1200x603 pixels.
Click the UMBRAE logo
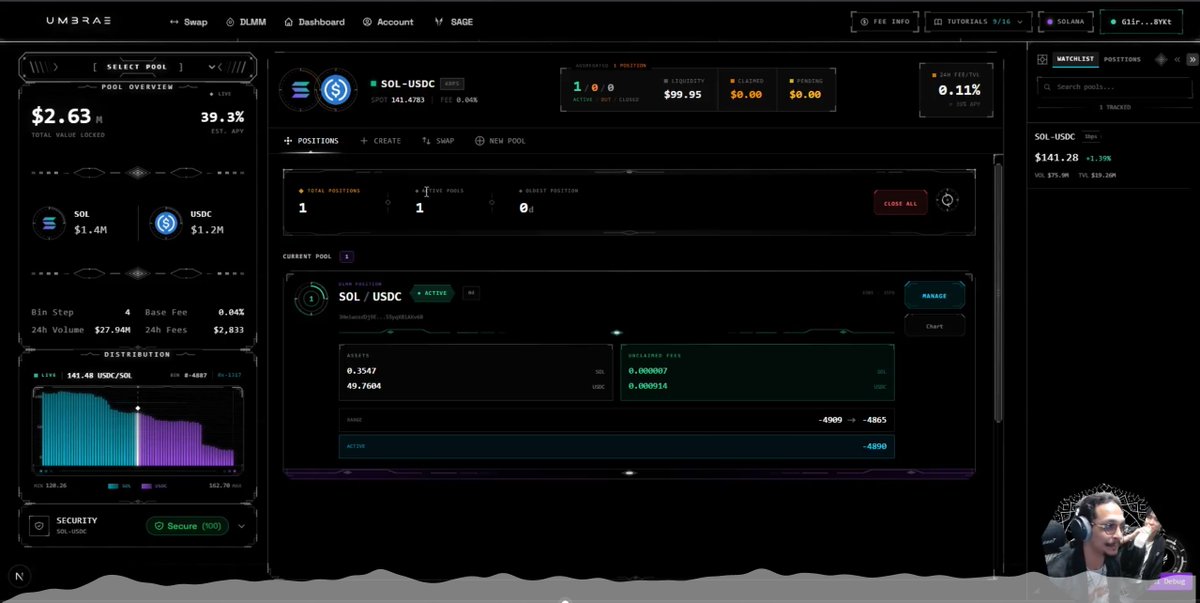tap(80, 21)
